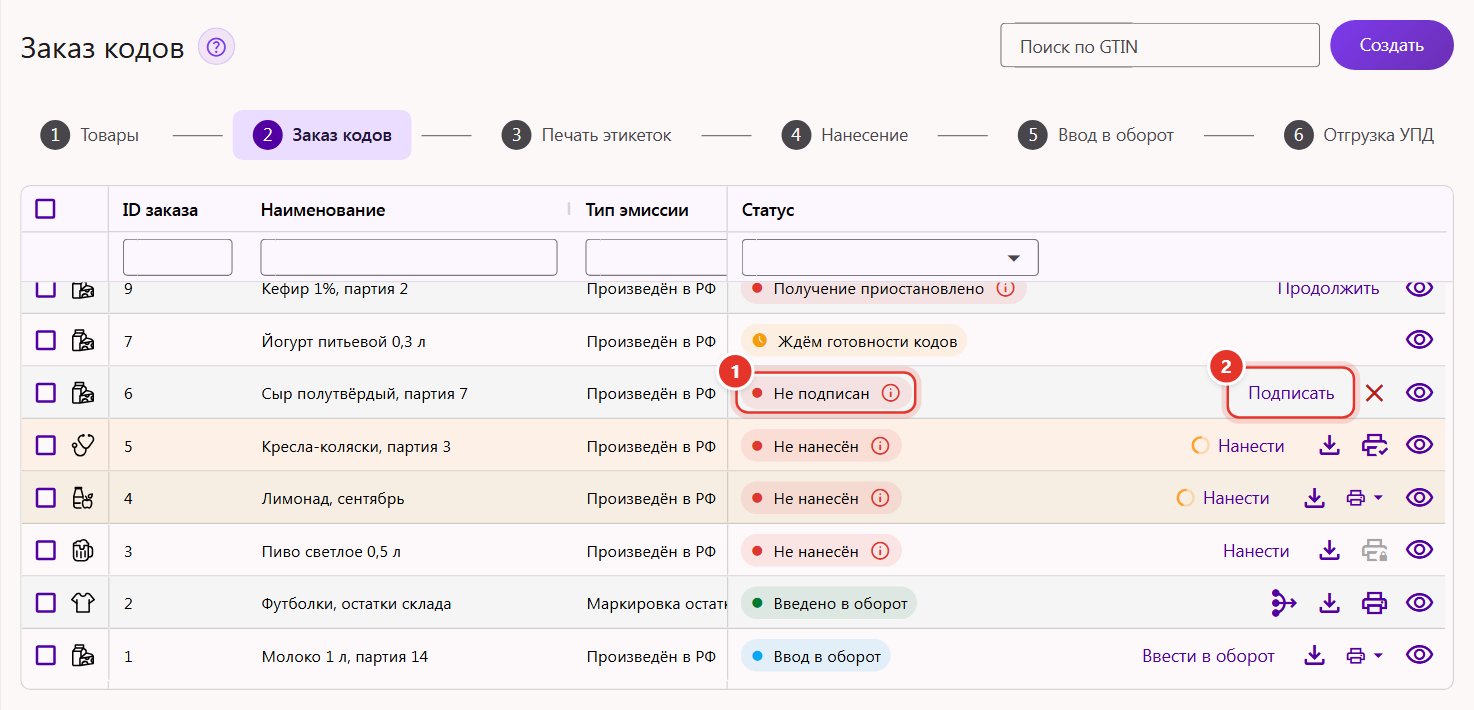
Task: Click the Ждём готовности кодов status badge
Action: [854, 341]
